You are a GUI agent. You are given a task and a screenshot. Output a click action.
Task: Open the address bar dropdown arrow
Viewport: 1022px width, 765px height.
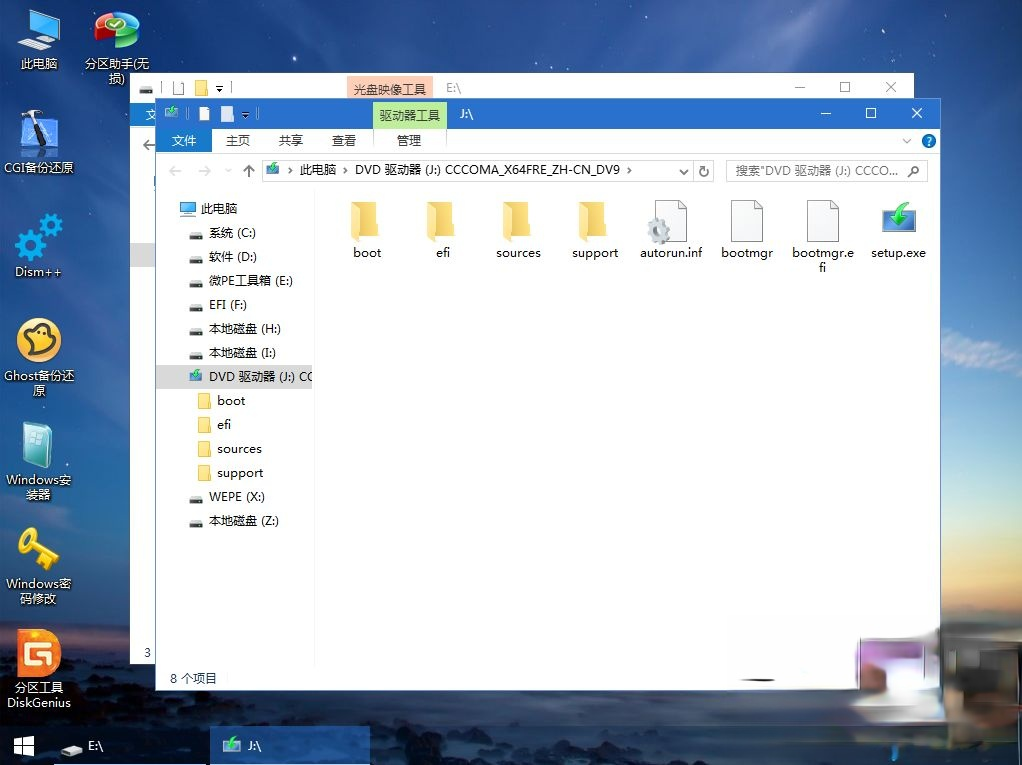click(x=685, y=170)
